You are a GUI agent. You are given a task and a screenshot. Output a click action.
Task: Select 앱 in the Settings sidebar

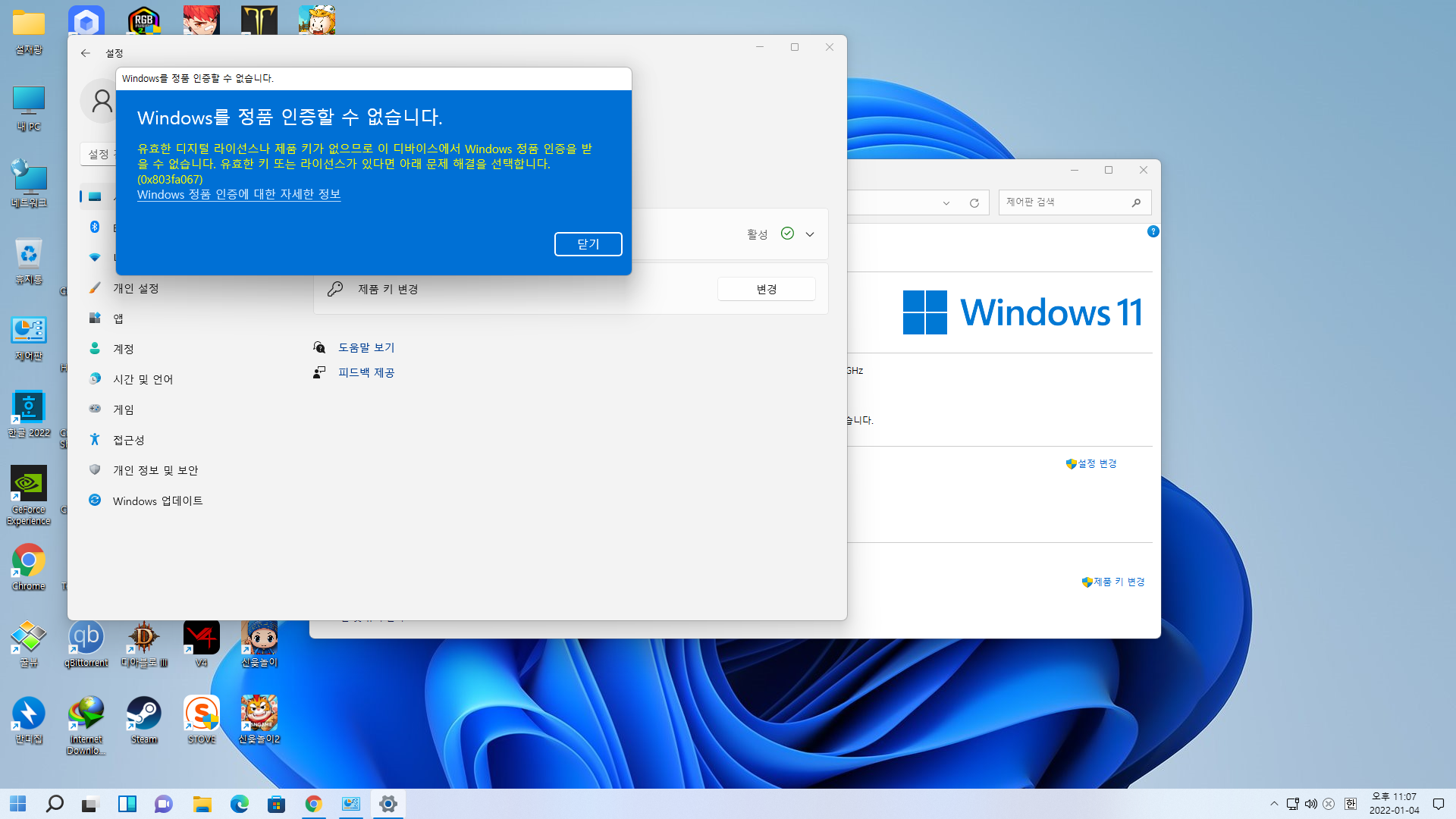(118, 318)
